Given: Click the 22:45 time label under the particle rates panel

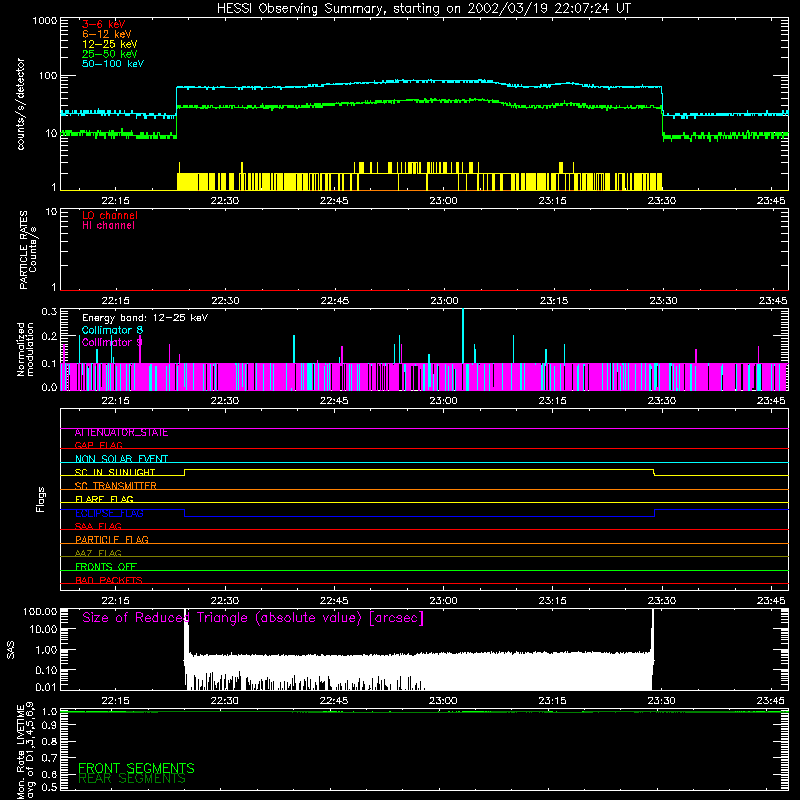Looking at the screenshot, I should (x=334, y=301).
